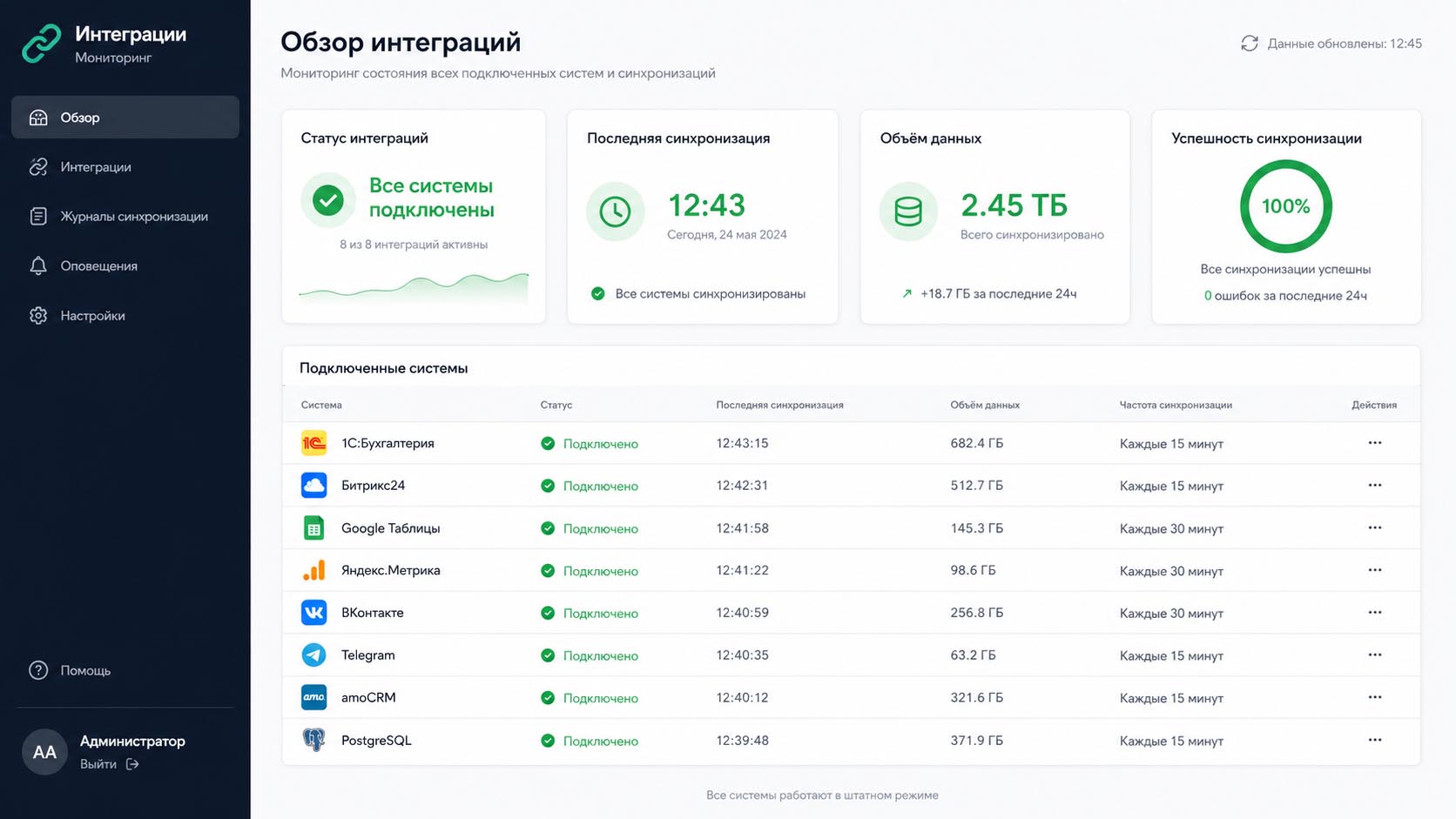This screenshot has height=819, width=1456.
Task: Open the Обзор sidebar item
Action: [125, 117]
